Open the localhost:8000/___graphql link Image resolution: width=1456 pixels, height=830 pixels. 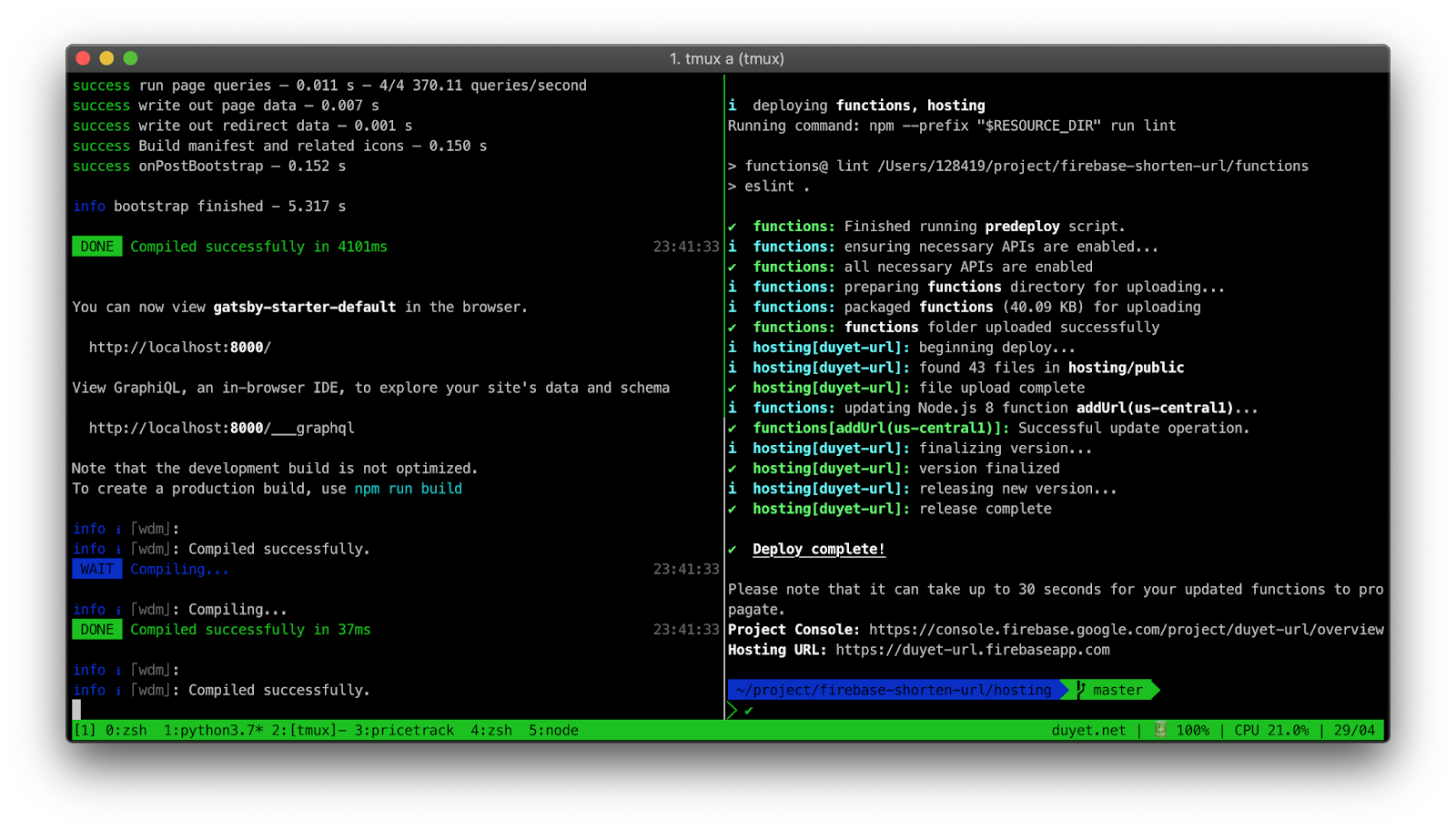[222, 428]
